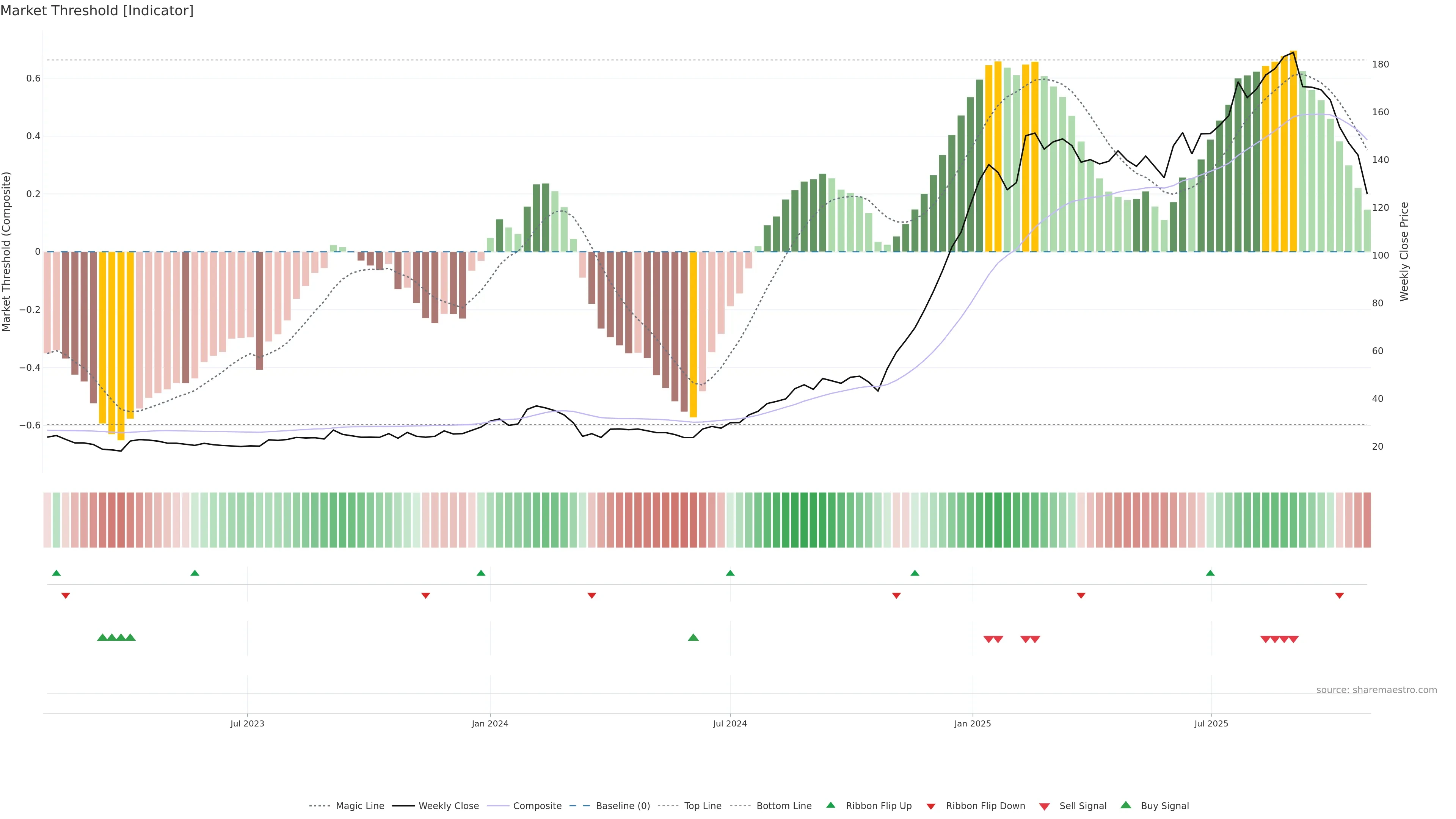Click the Jul 2023 x-axis label
The image size is (1456, 819).
pyautogui.click(x=247, y=723)
